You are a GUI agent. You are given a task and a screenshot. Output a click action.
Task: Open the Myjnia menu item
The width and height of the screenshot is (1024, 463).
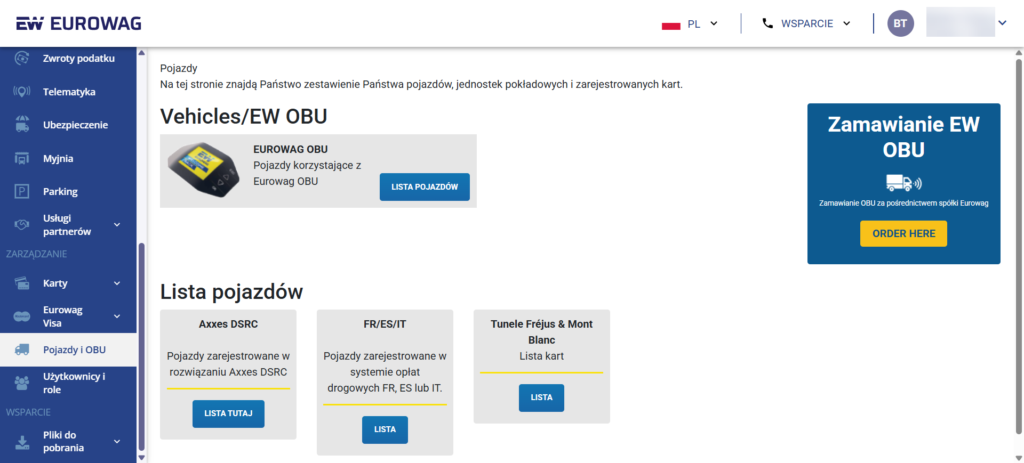click(x=68, y=159)
